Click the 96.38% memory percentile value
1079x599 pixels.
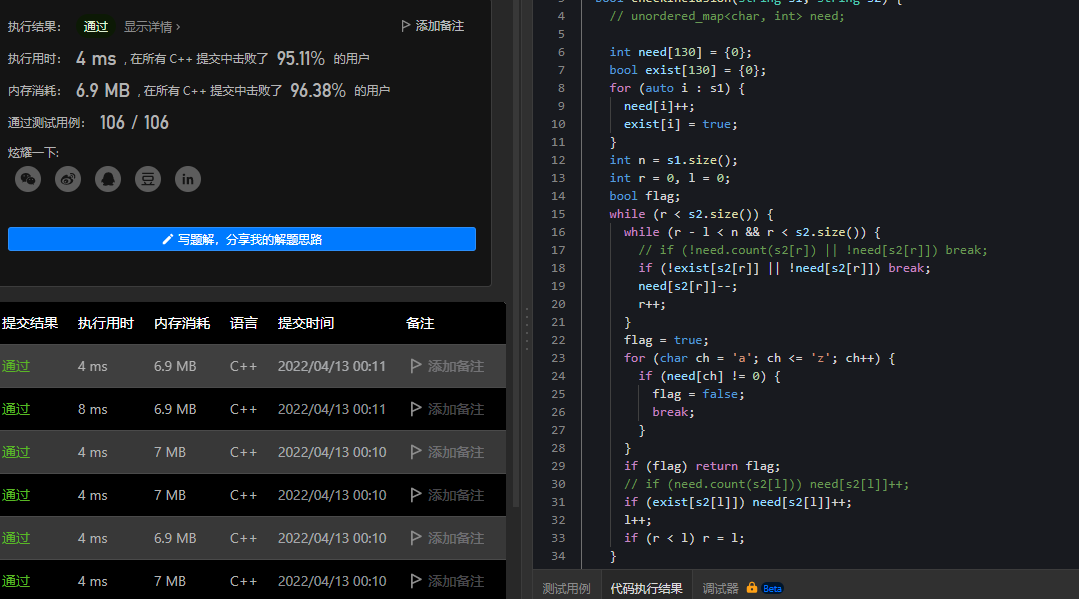point(318,90)
